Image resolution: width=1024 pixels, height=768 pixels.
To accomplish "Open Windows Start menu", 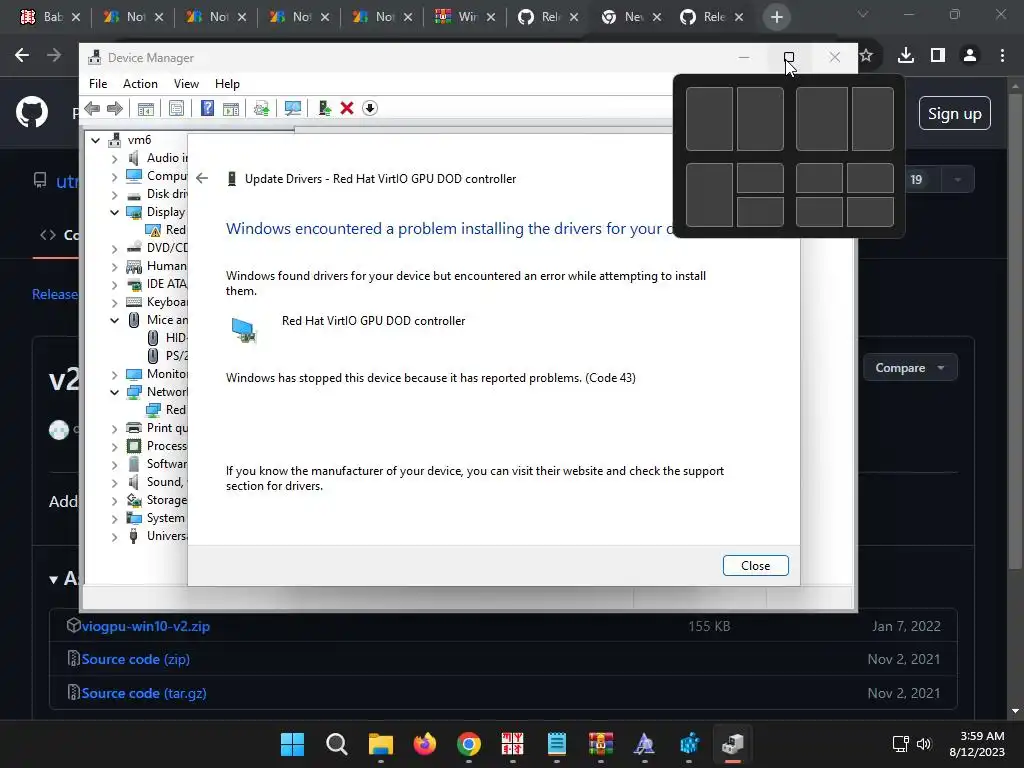I will click(x=292, y=744).
